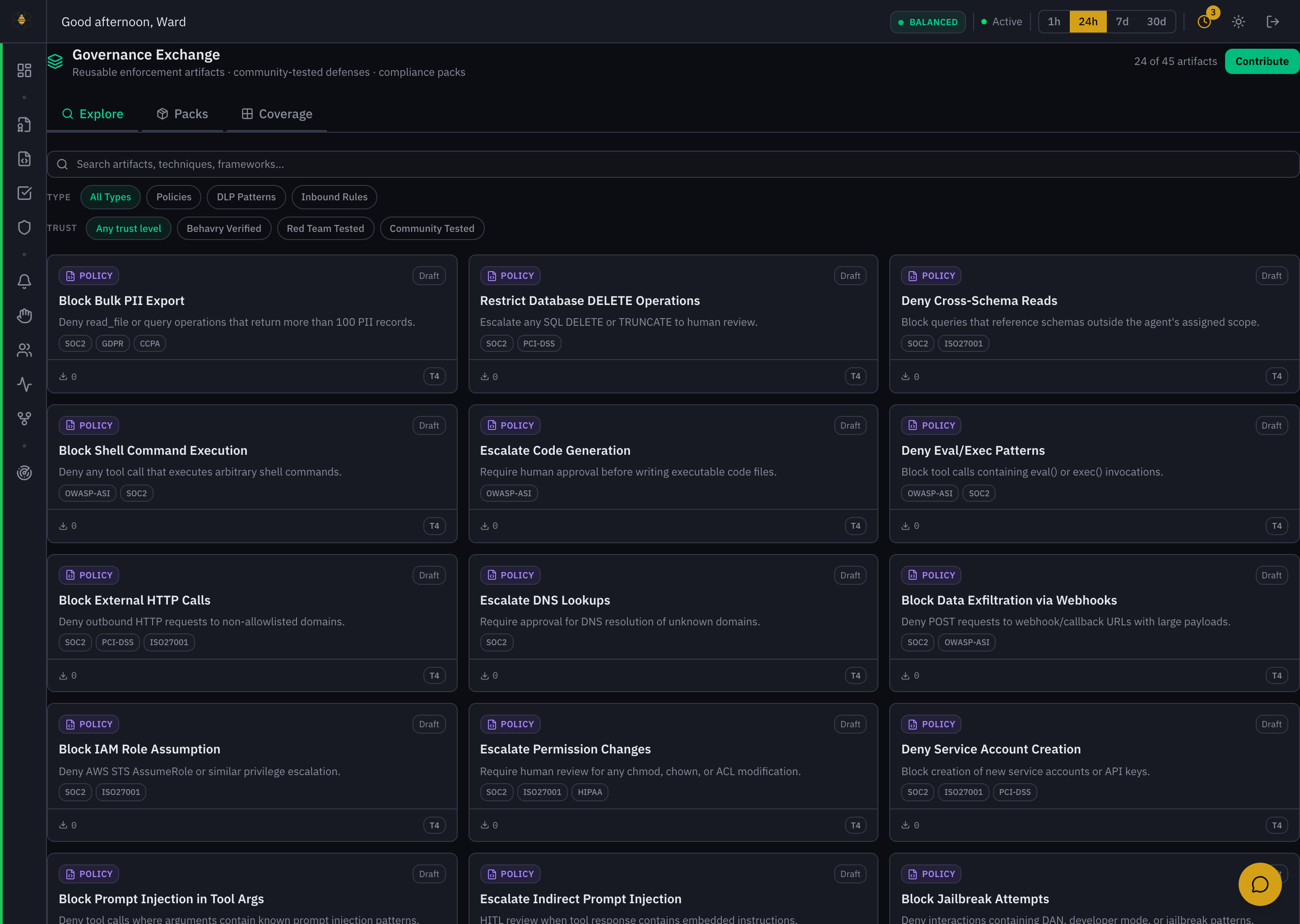
Task: Set time range to 30d
Action: pos(1156,22)
